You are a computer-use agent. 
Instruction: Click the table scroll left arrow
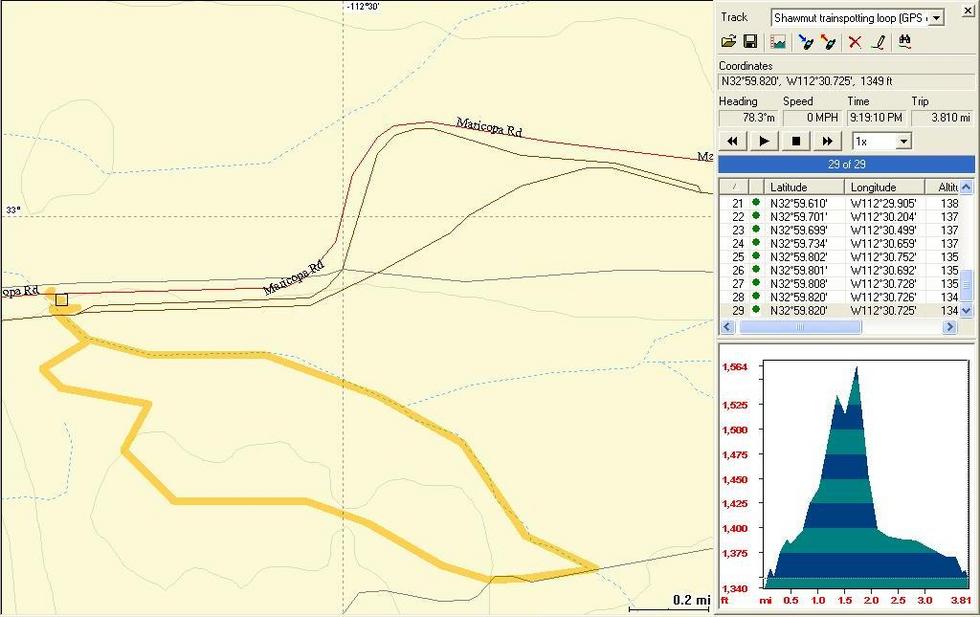click(x=728, y=326)
